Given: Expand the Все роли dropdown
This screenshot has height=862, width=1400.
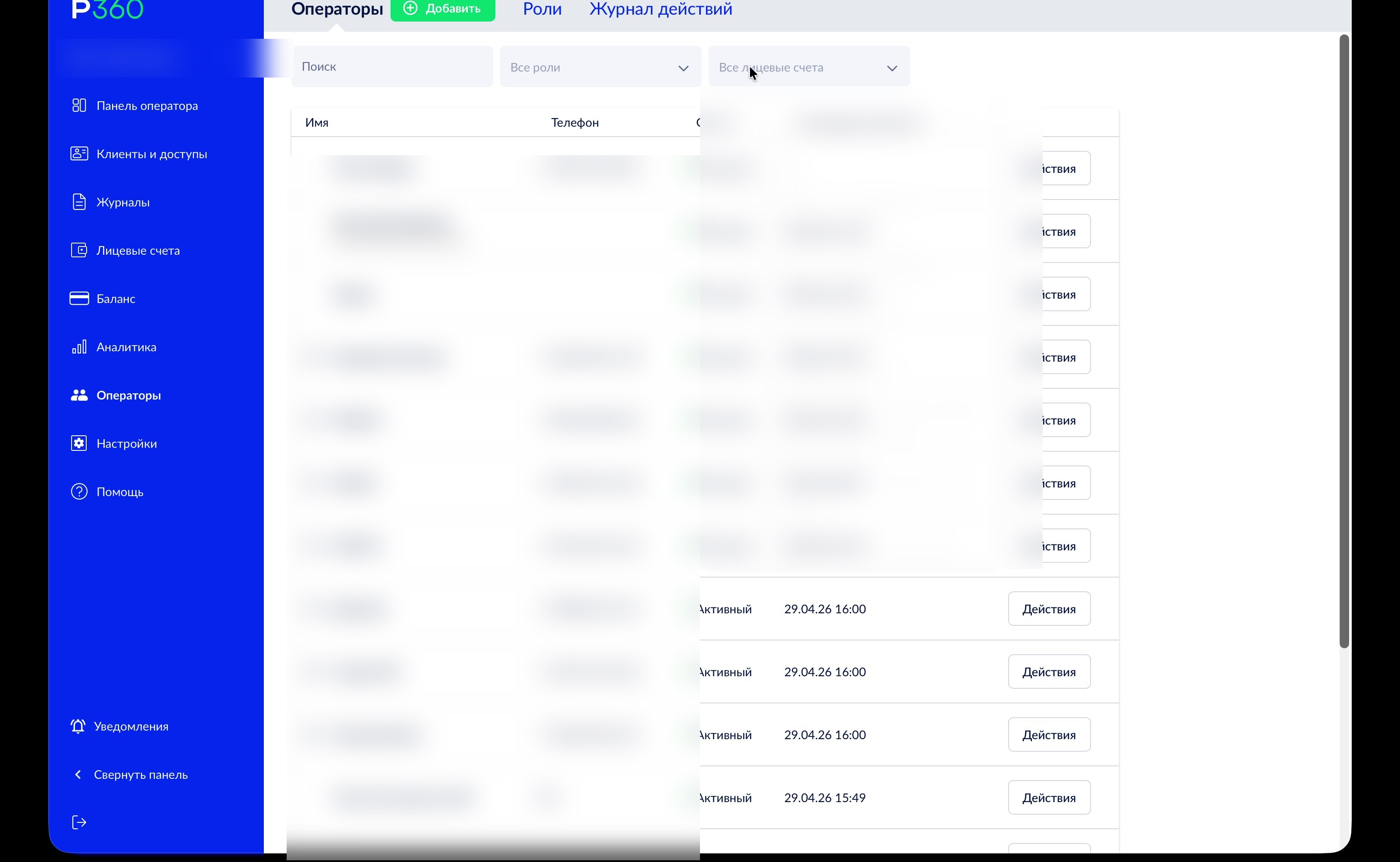Looking at the screenshot, I should pyautogui.click(x=600, y=67).
